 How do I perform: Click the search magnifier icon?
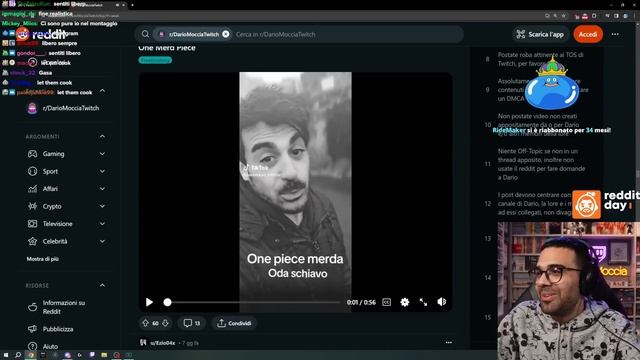coord(145,34)
